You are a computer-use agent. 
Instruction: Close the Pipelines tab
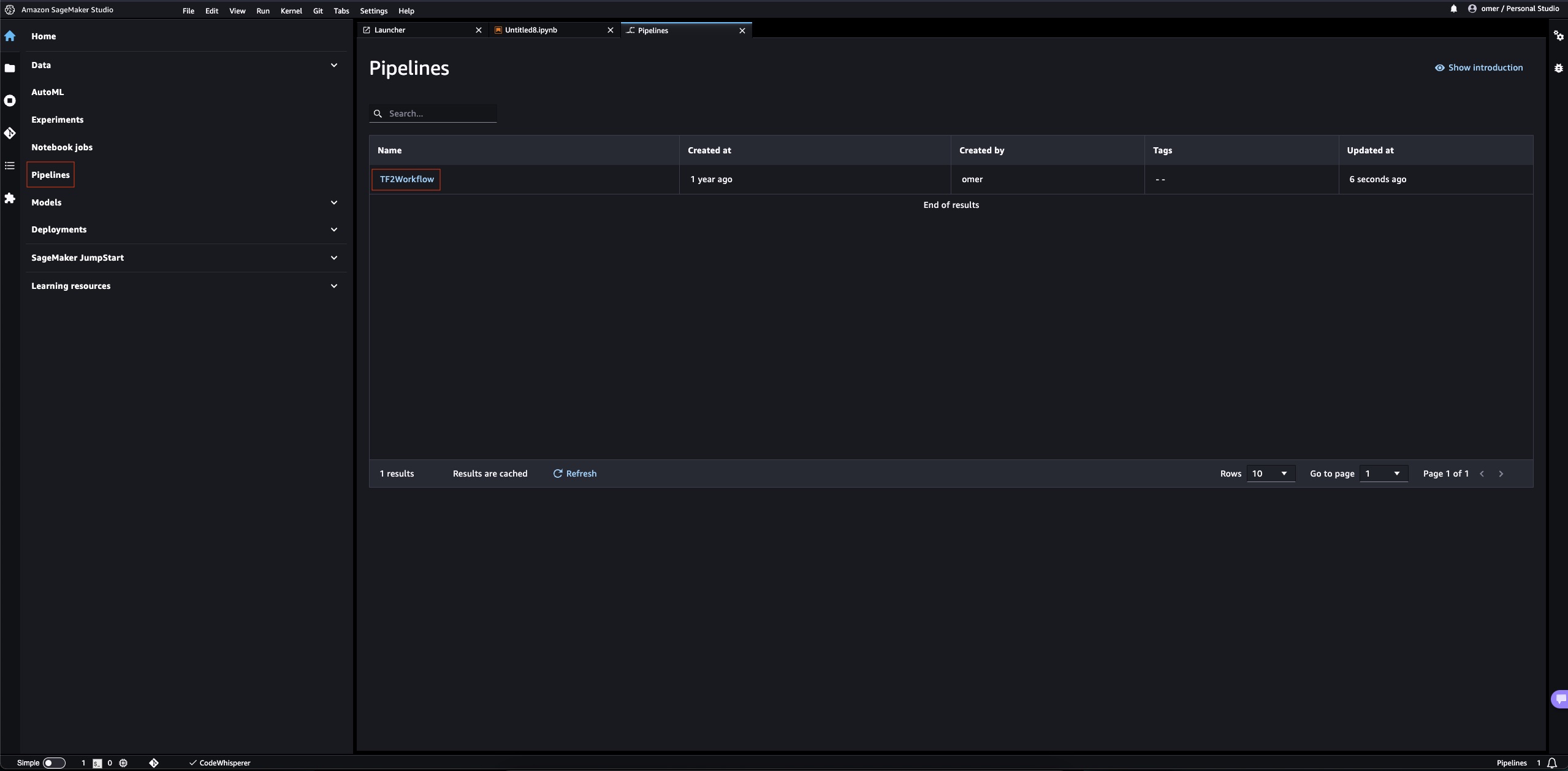click(x=742, y=31)
